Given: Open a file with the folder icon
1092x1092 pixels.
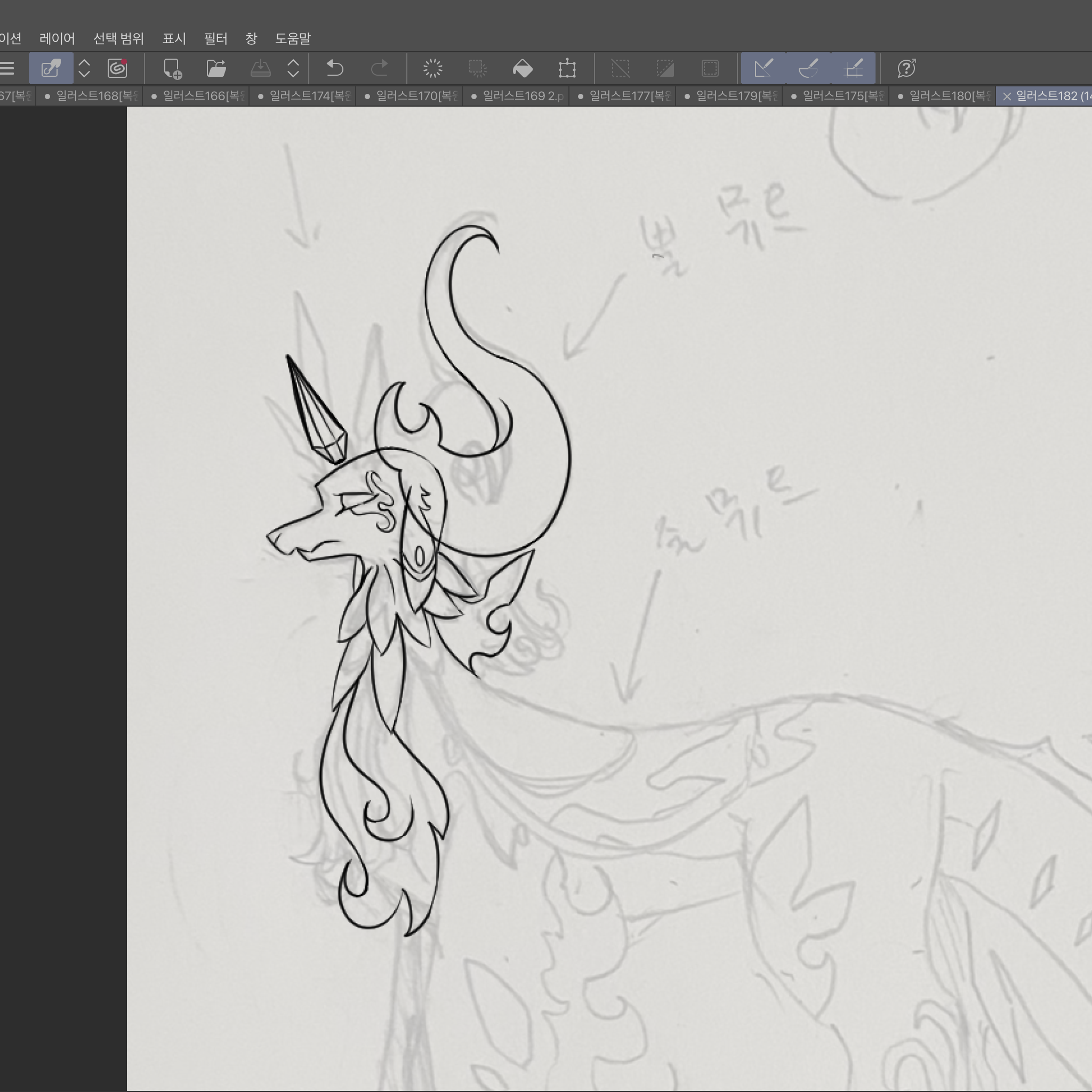Looking at the screenshot, I should 216,68.
